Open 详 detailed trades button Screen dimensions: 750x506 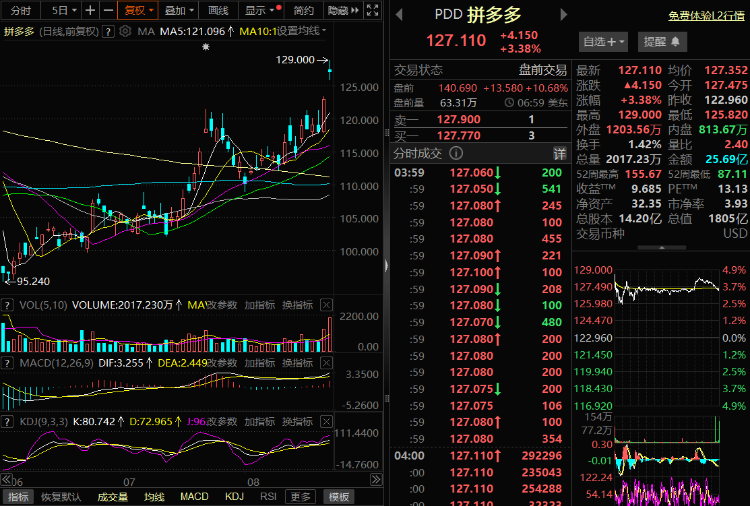coord(560,154)
